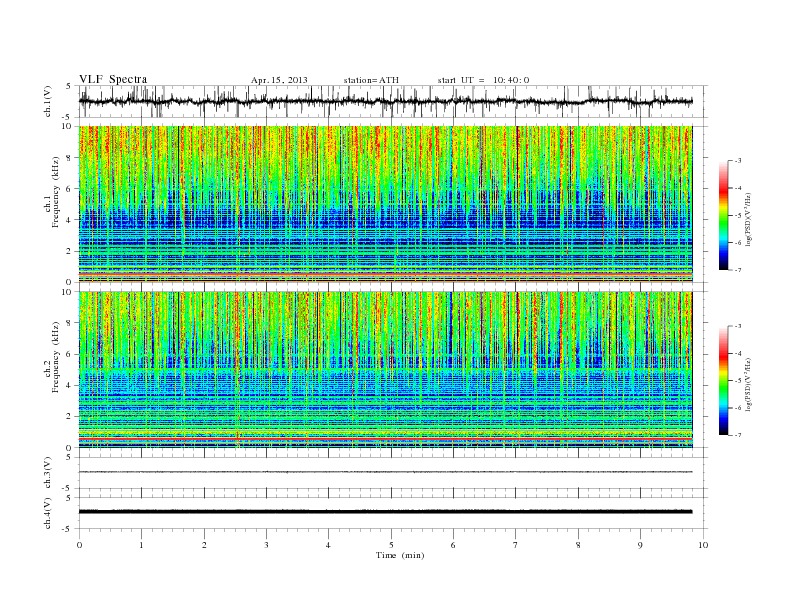Viewport: 792px width, 612px height.
Task: Click the "ch.3(V)" axis label
Action: click(x=47, y=473)
